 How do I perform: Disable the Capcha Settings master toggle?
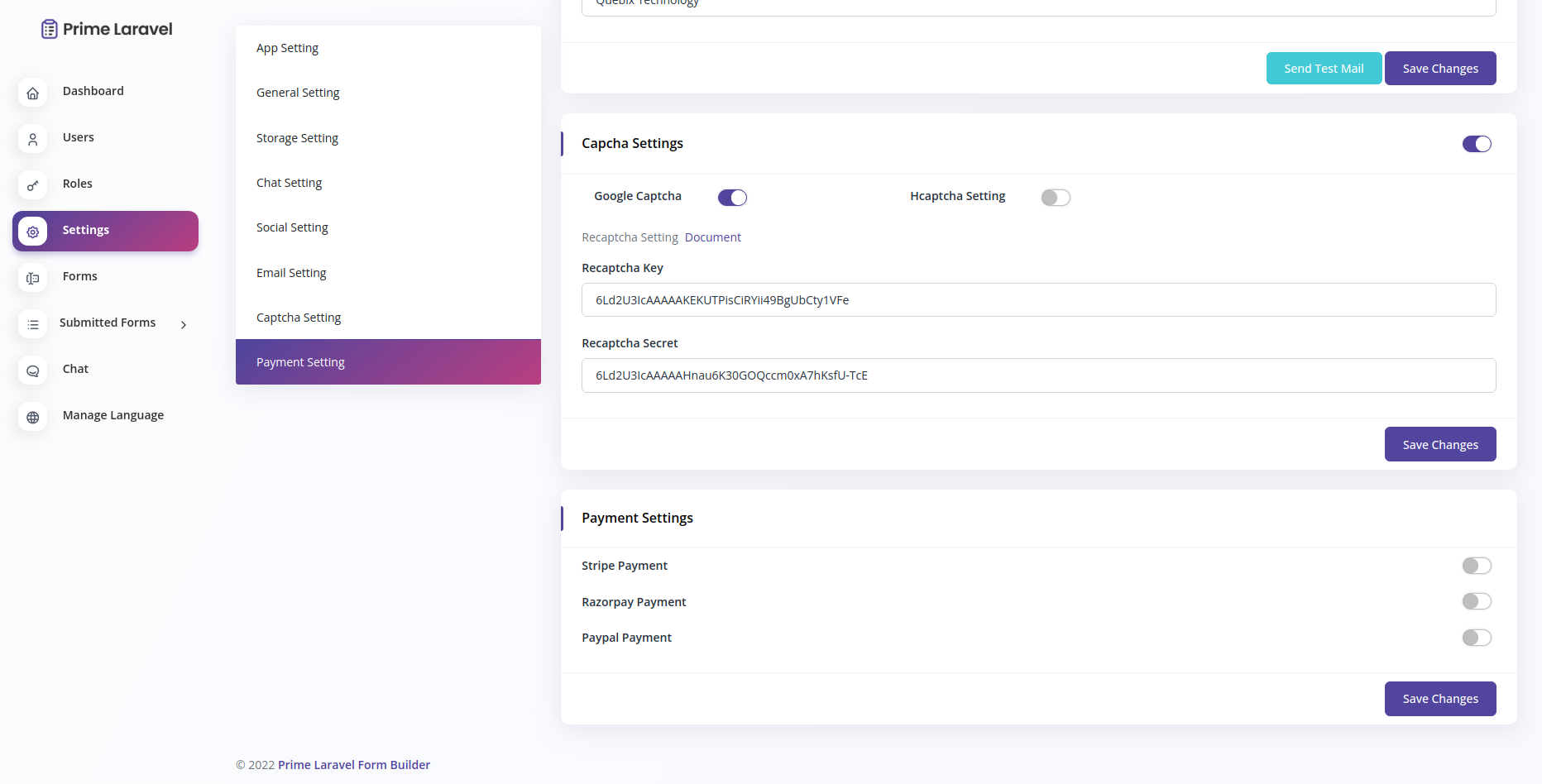coord(1477,143)
